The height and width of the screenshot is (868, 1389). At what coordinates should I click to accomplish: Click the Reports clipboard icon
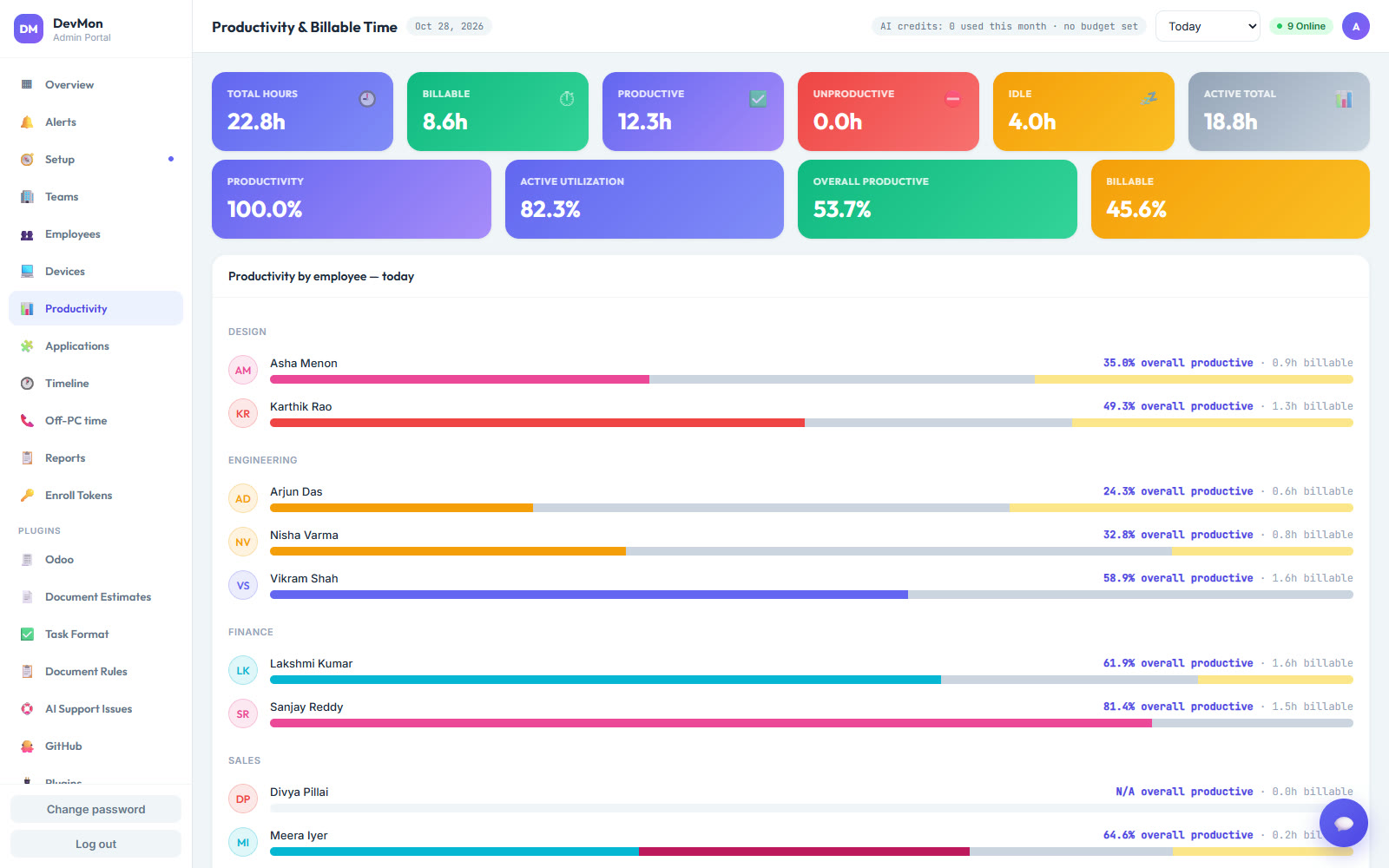click(x=27, y=458)
